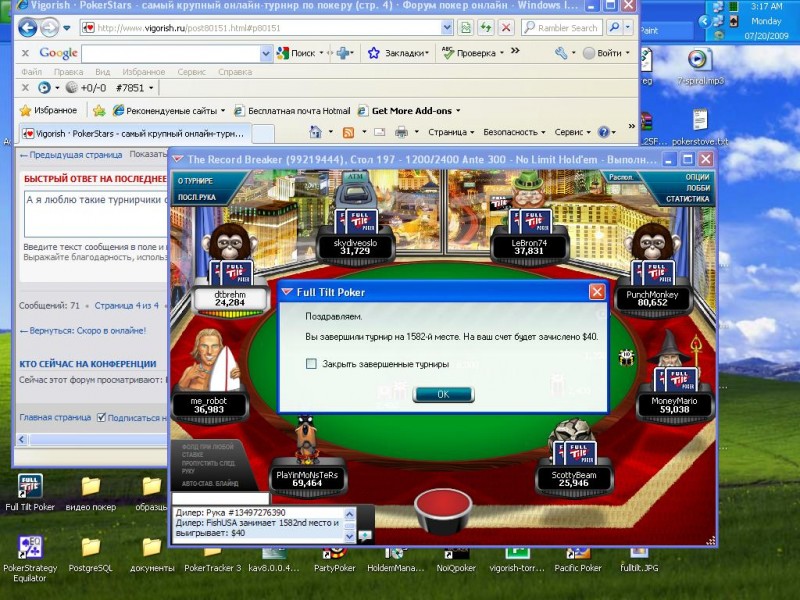Open the Страница dropdown menu
The image size is (800, 600).
click(x=451, y=132)
